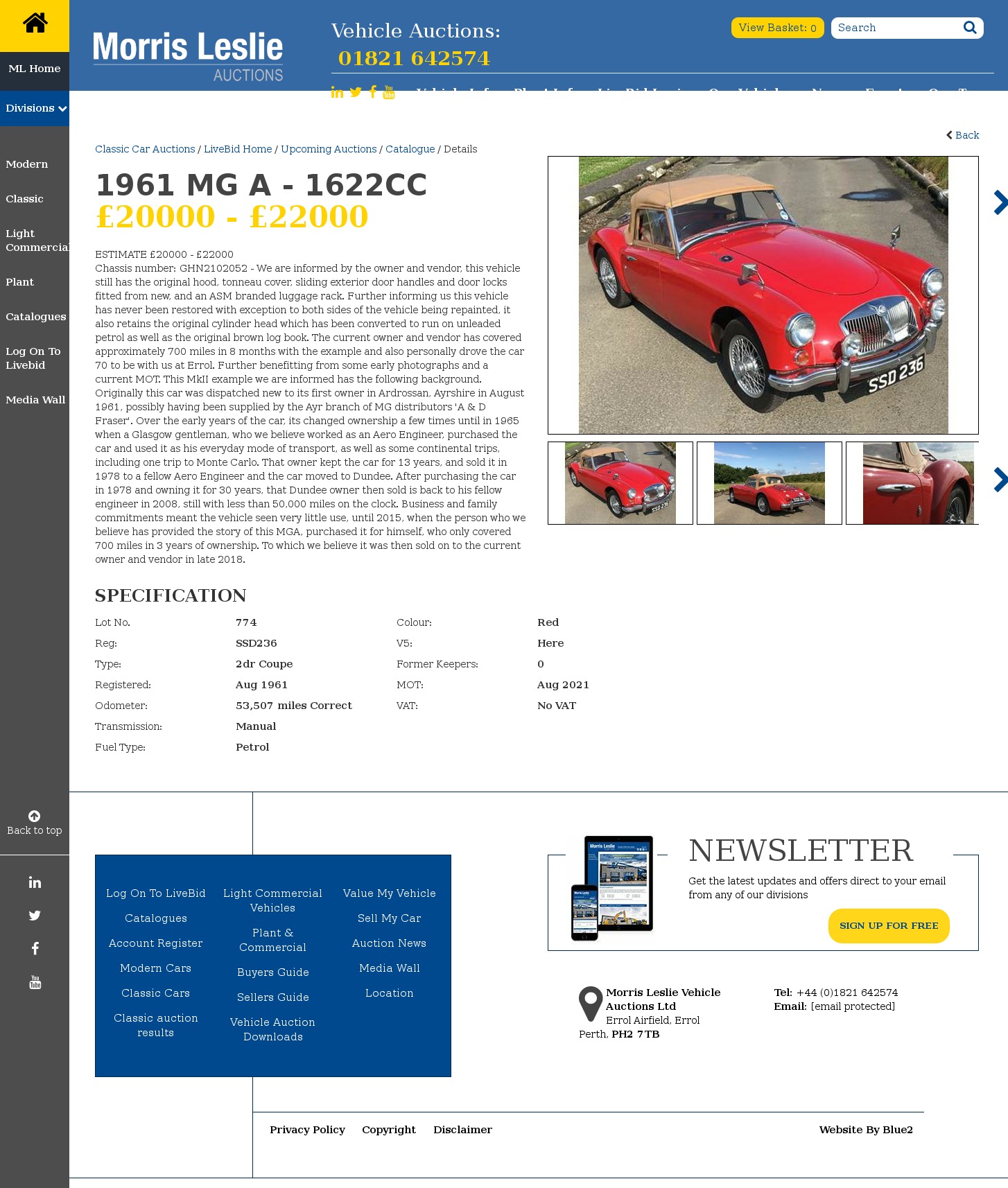Open Twitter icon in header
1008x1188 pixels.
click(356, 92)
